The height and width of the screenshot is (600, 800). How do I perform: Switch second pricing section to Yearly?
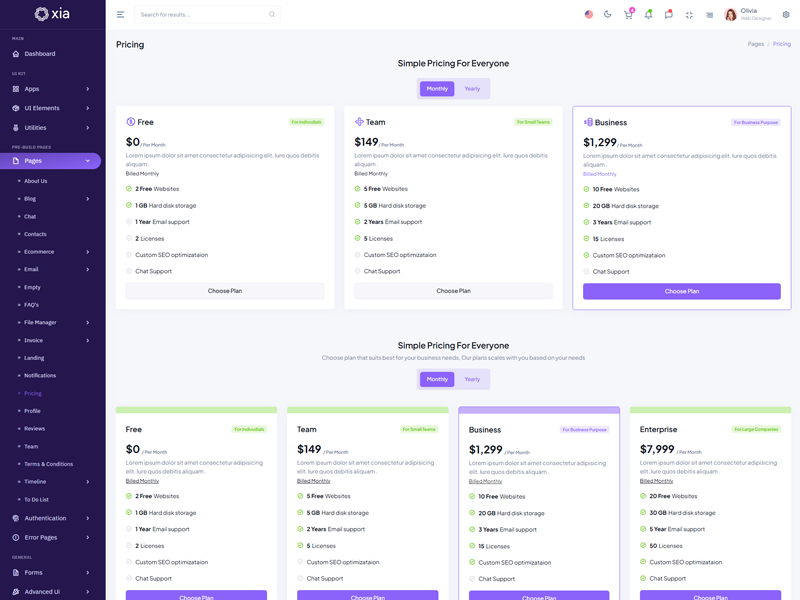tap(472, 379)
